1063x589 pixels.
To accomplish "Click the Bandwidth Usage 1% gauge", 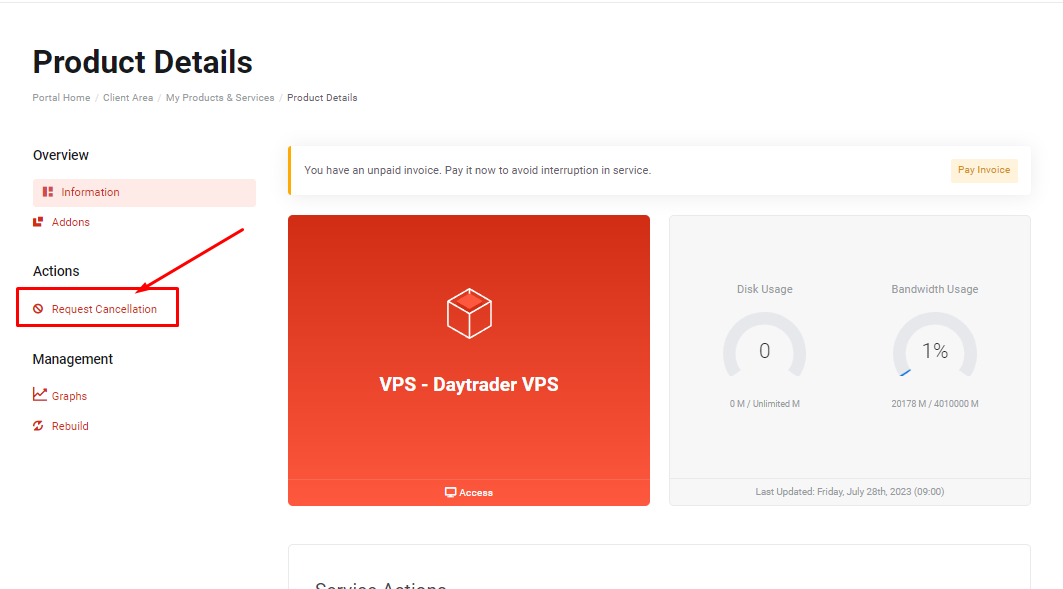I will click(934, 352).
